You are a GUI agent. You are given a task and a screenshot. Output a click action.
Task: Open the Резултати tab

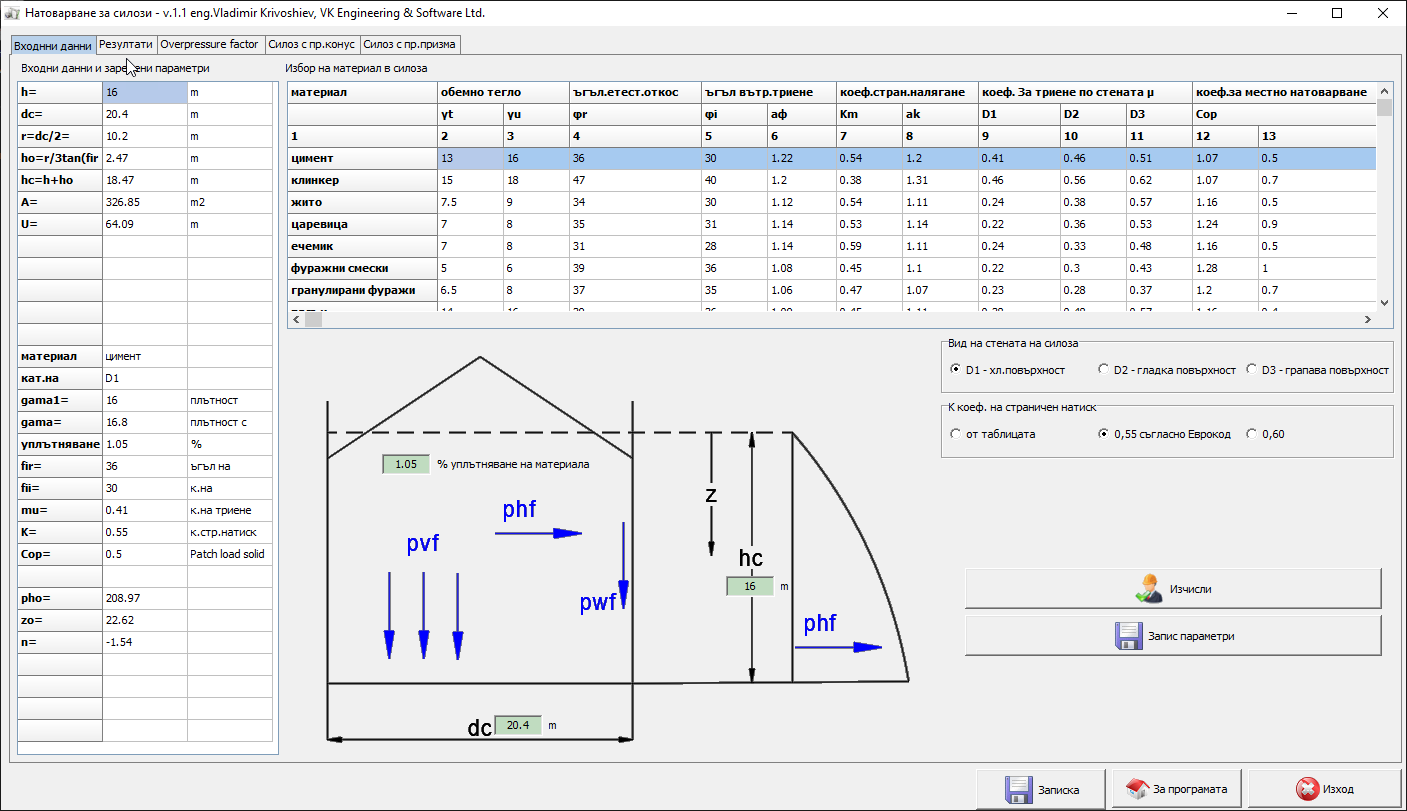(125, 45)
